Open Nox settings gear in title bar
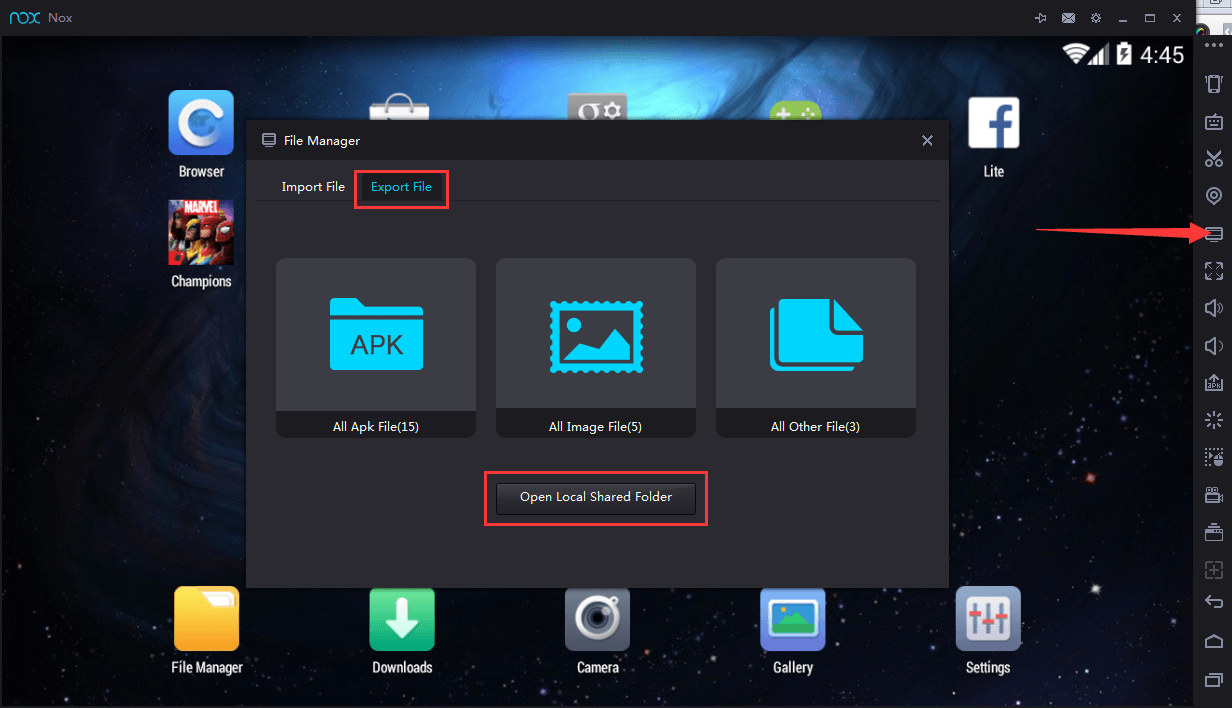Image resolution: width=1232 pixels, height=708 pixels. 1095,17
